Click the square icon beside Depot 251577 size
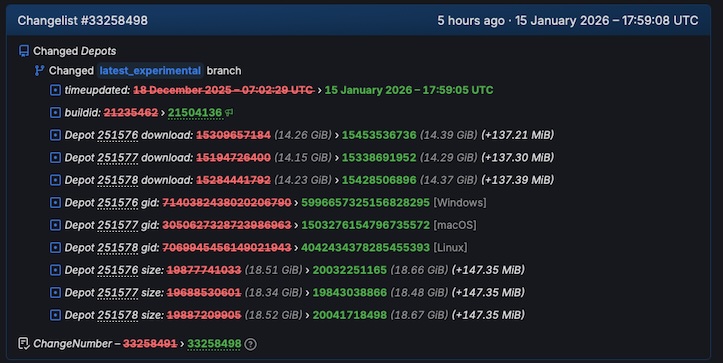 (x=55, y=292)
